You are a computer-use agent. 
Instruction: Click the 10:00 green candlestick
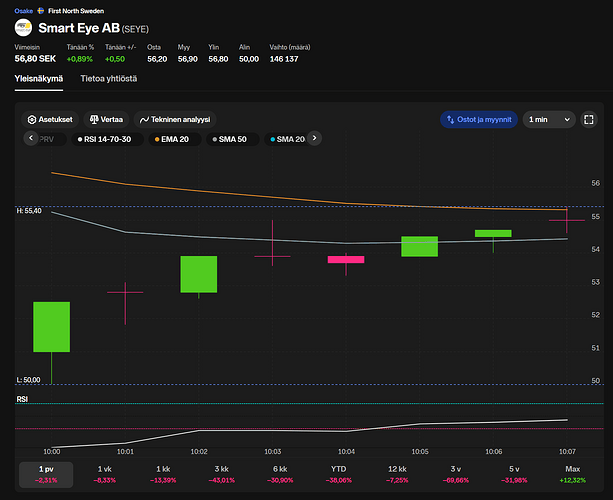52,327
